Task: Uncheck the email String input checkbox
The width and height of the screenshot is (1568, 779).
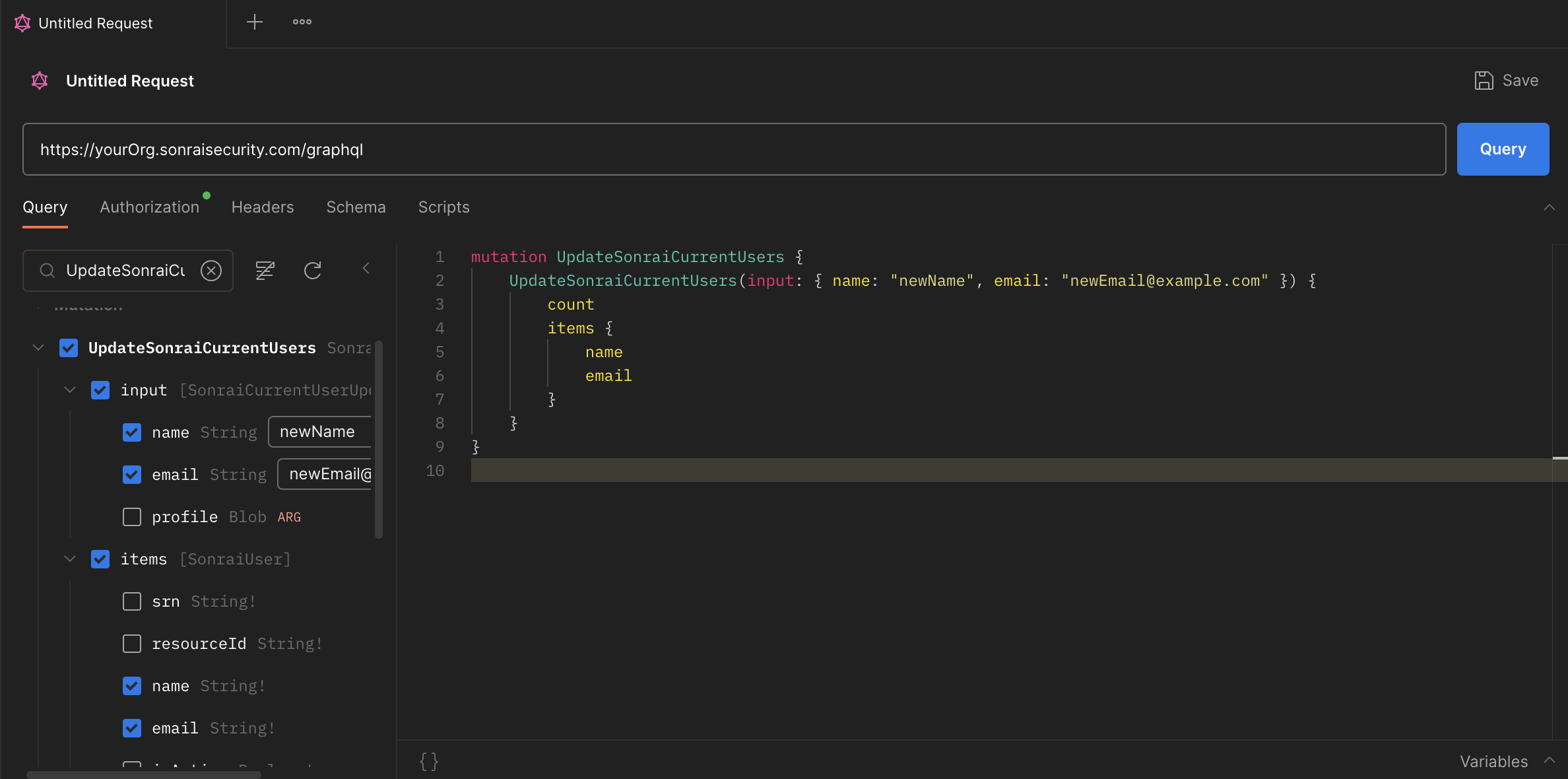Action: pos(132,475)
